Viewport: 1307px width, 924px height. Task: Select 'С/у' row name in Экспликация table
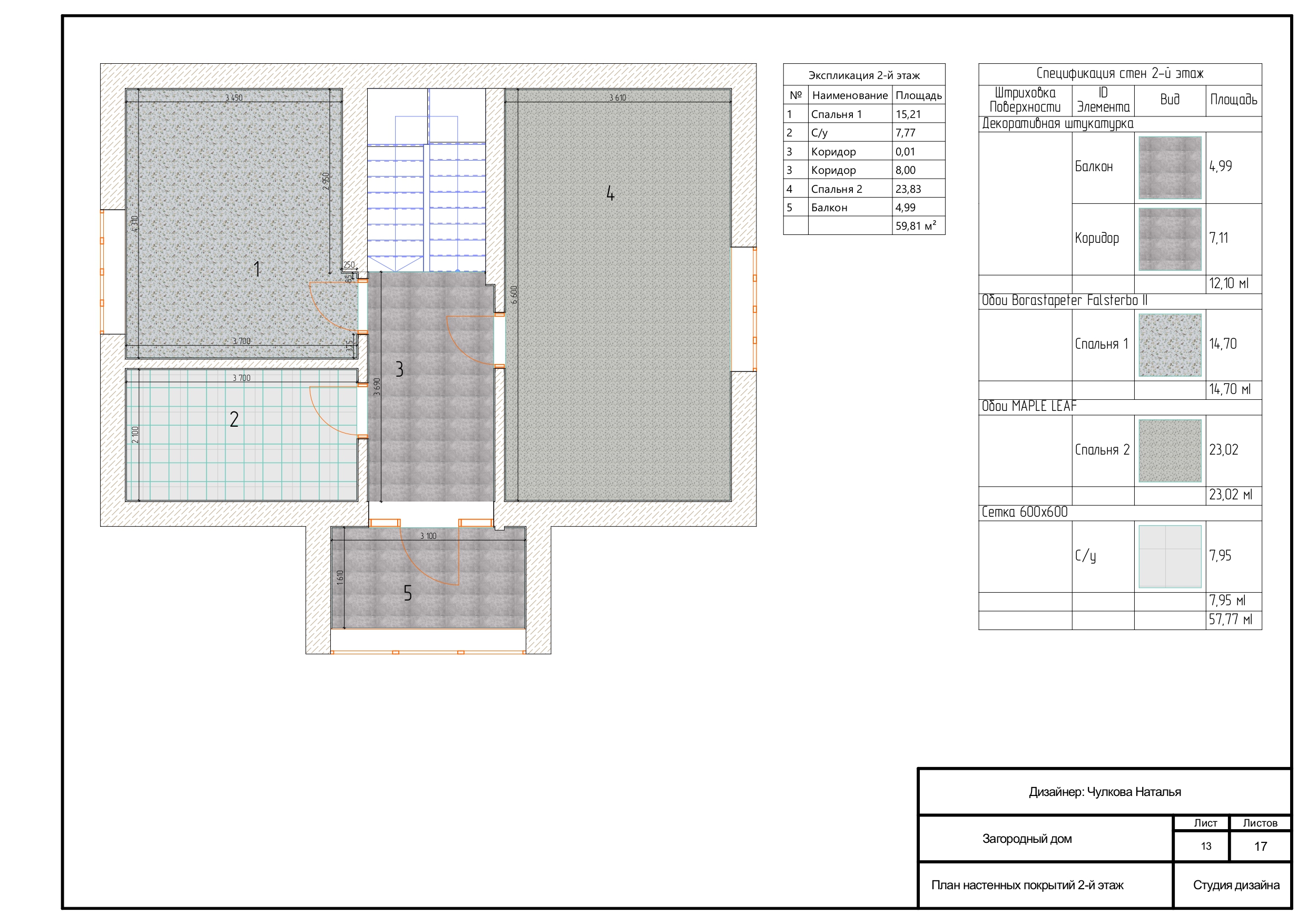(819, 133)
